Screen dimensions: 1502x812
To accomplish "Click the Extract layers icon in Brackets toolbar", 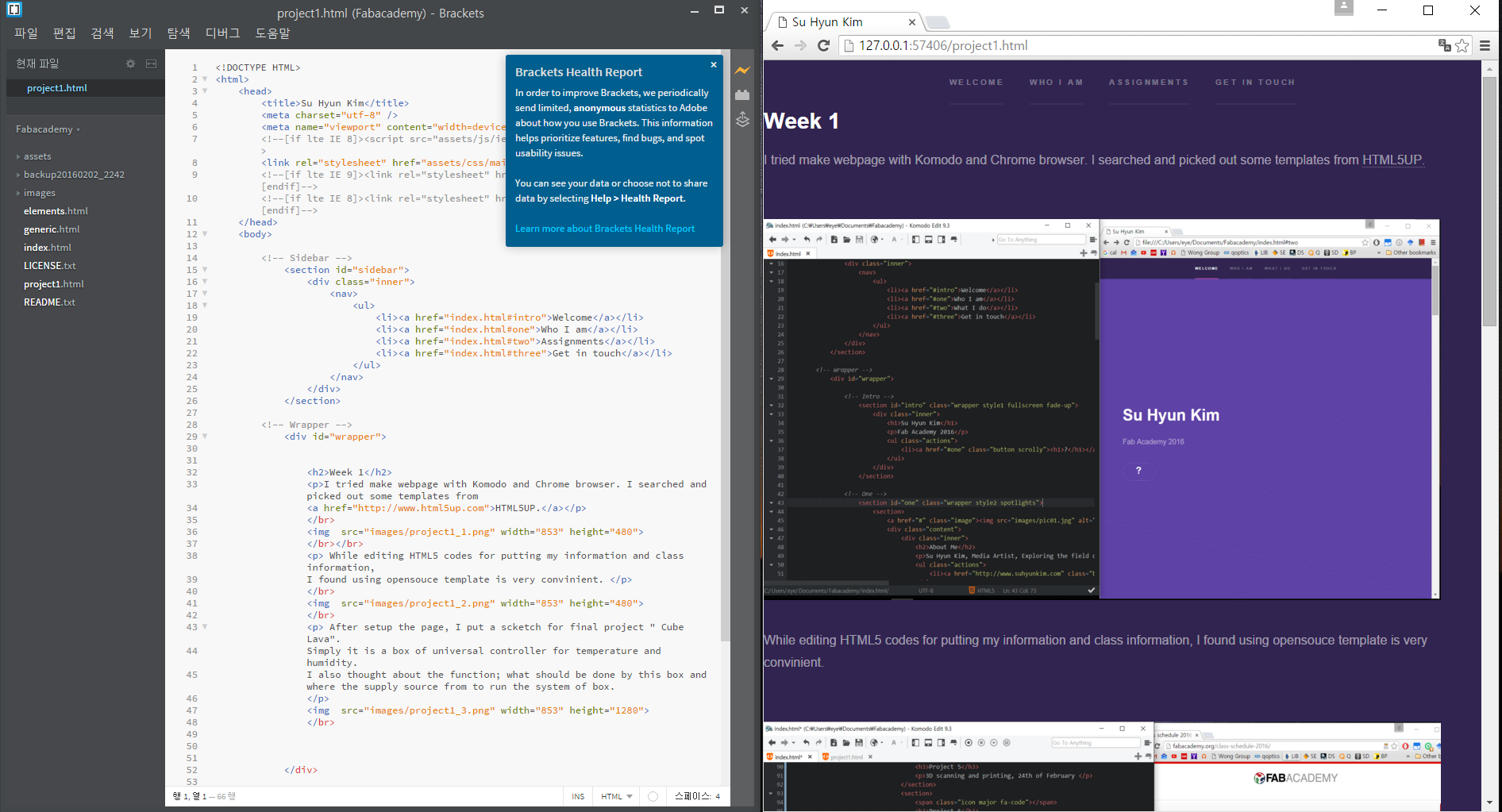I will click(742, 119).
